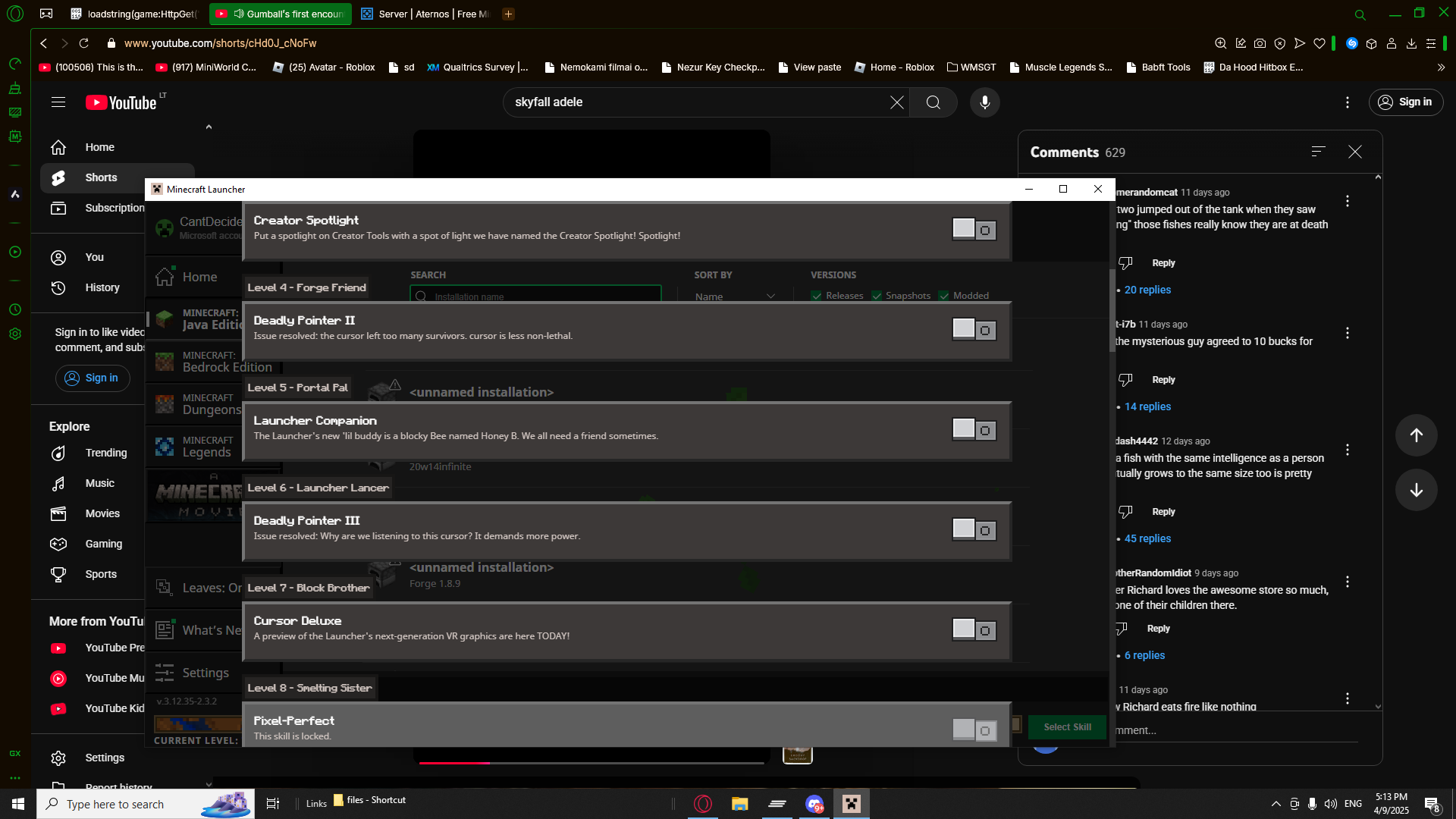Click the Installation name search field
Image resolution: width=1456 pixels, height=819 pixels.
[535, 296]
